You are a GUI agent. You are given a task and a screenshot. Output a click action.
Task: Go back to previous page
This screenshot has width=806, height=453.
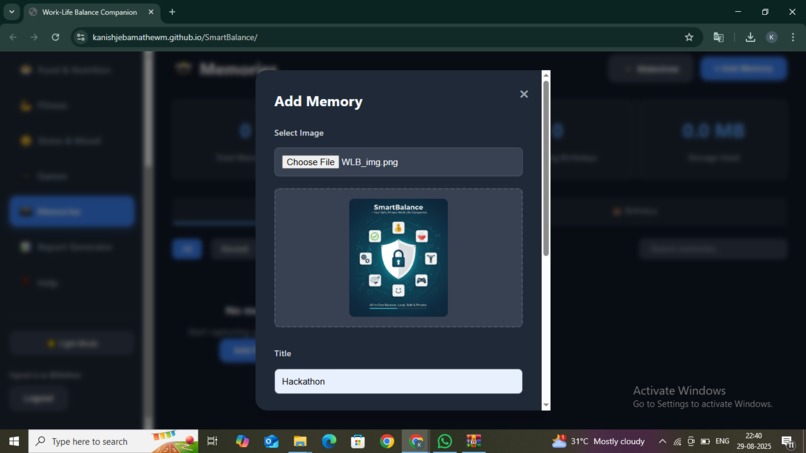point(13,37)
